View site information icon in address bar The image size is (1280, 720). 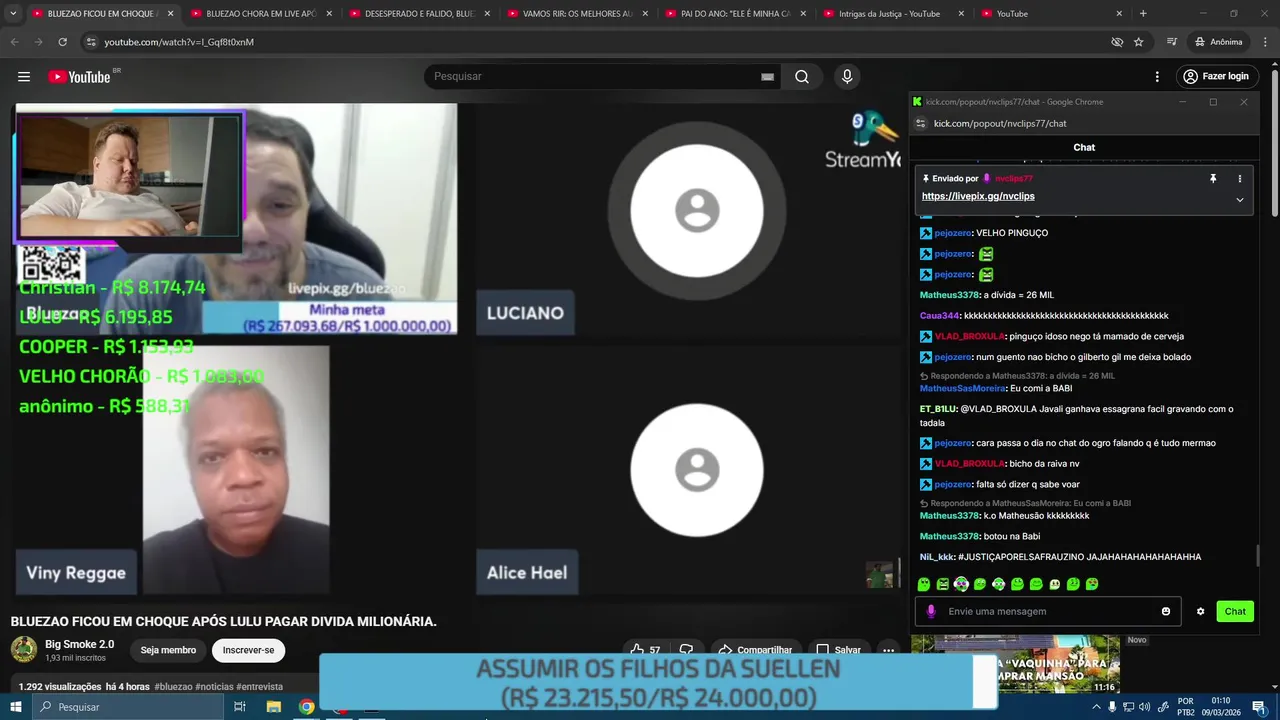[91, 42]
